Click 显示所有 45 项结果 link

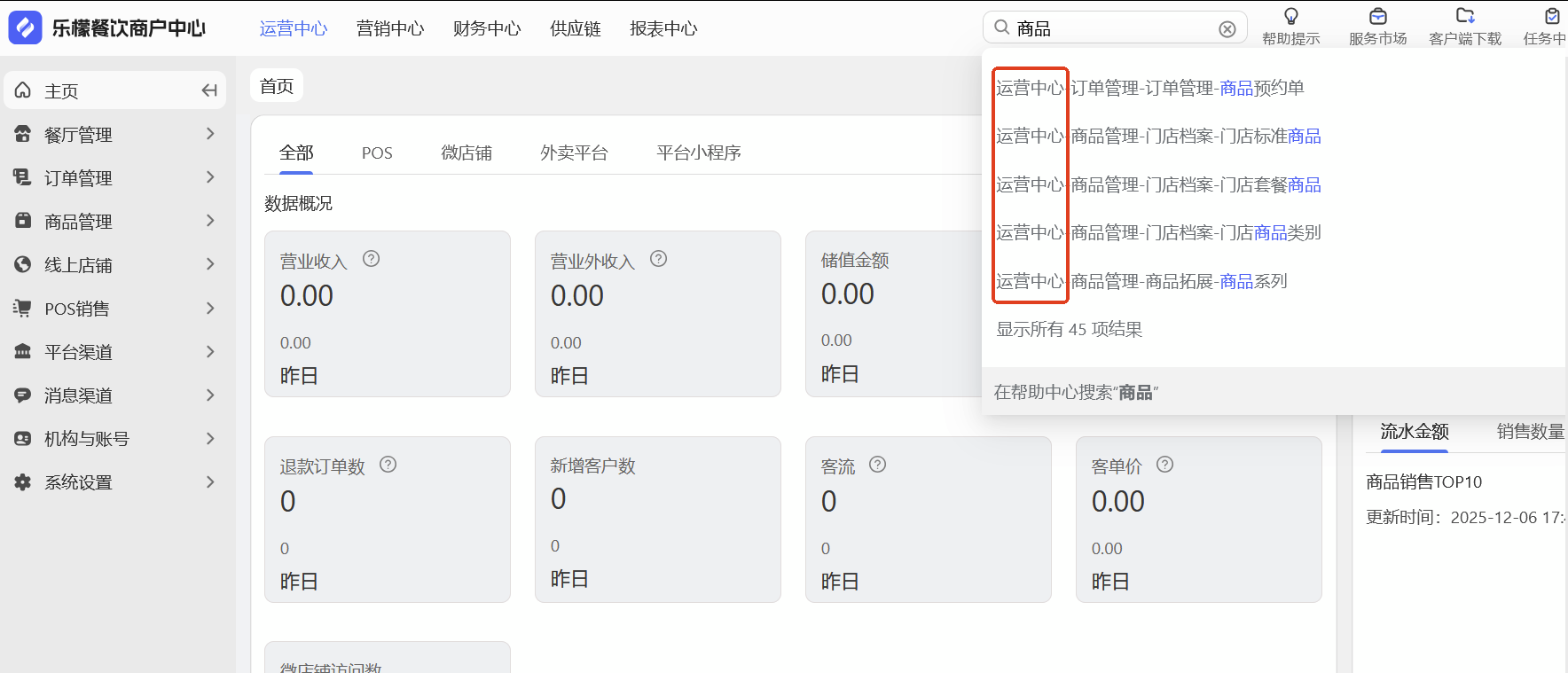tap(1070, 330)
